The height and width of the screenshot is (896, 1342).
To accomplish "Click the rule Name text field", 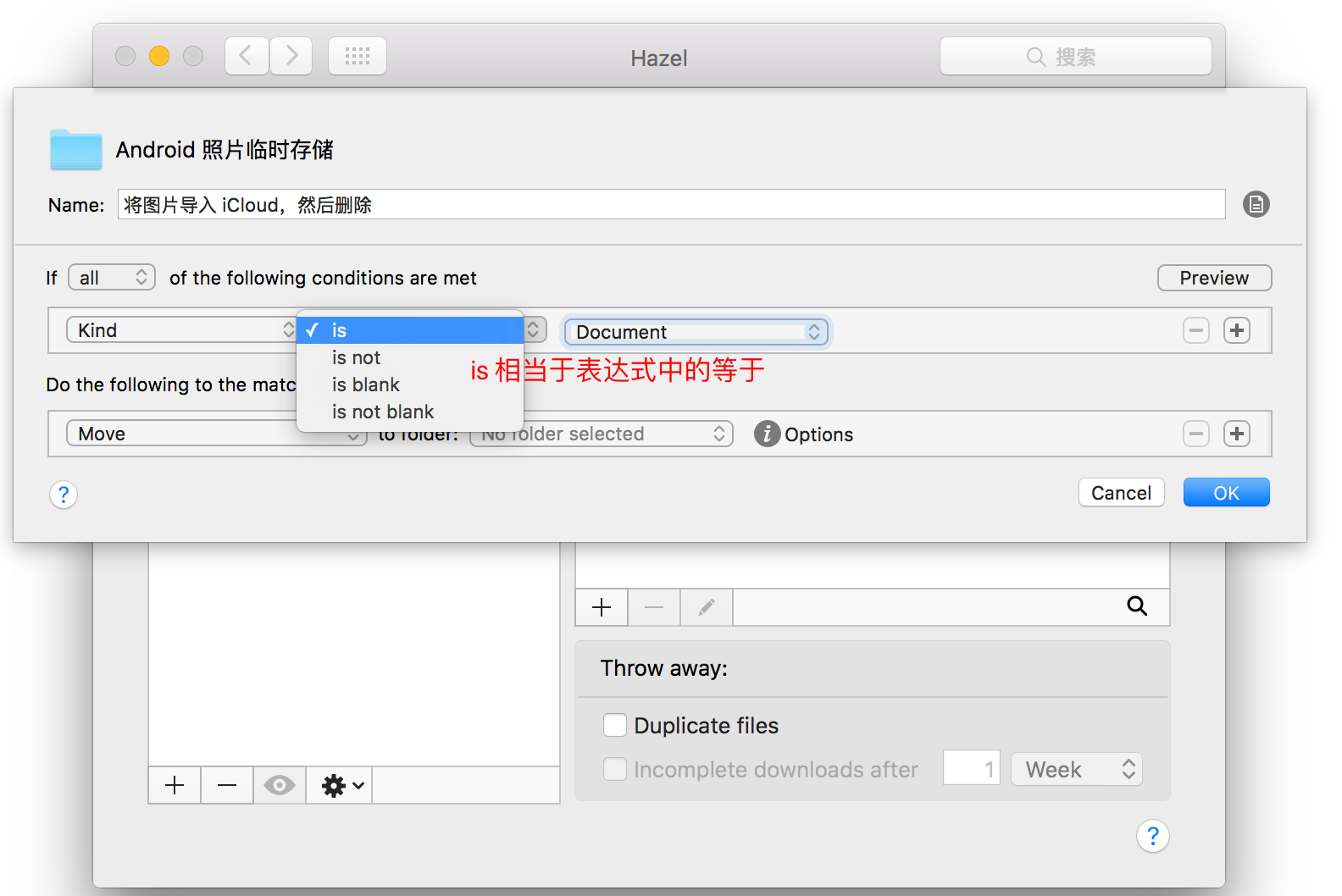I will [x=670, y=205].
